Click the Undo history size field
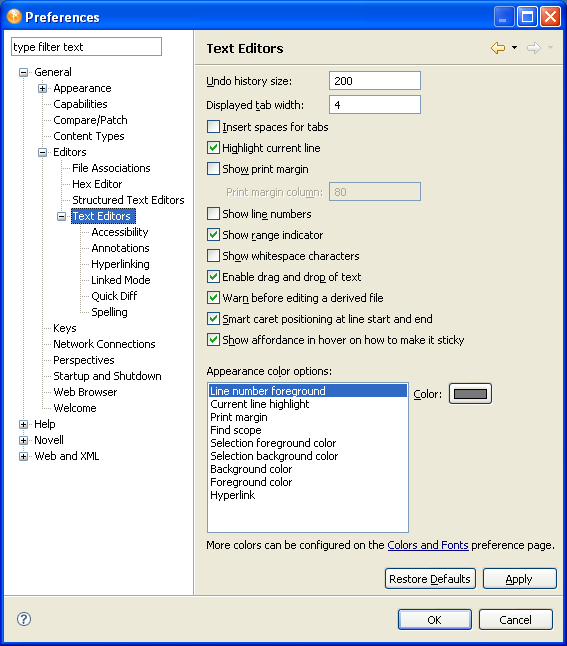 coord(375,80)
